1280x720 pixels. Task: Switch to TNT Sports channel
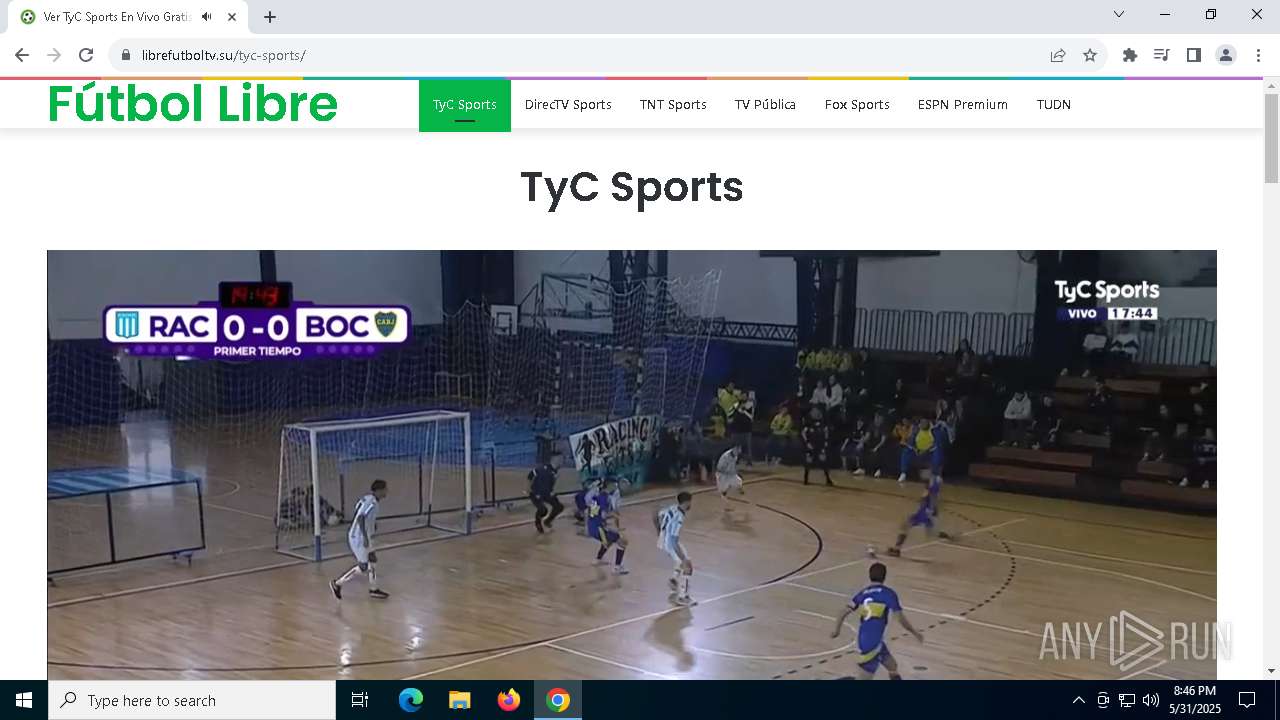673,105
